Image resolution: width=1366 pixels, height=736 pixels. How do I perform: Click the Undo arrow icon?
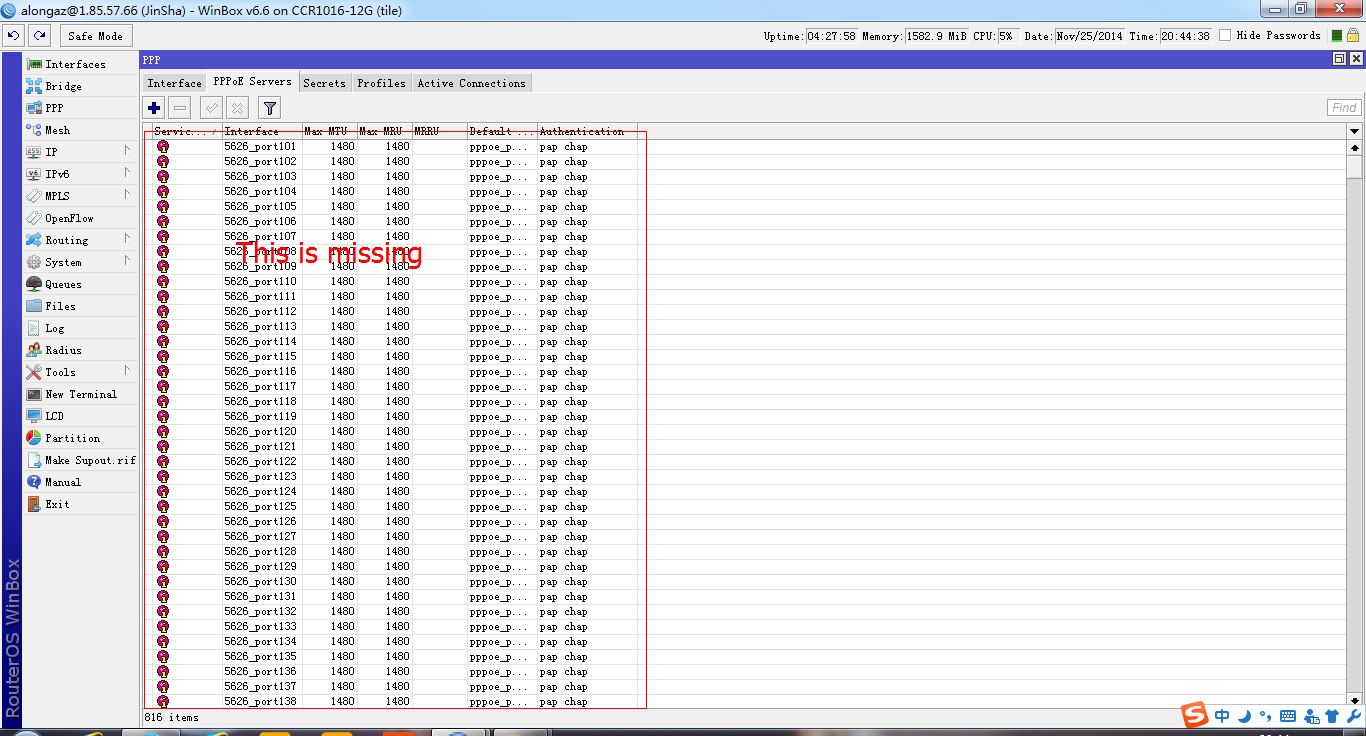point(13,35)
